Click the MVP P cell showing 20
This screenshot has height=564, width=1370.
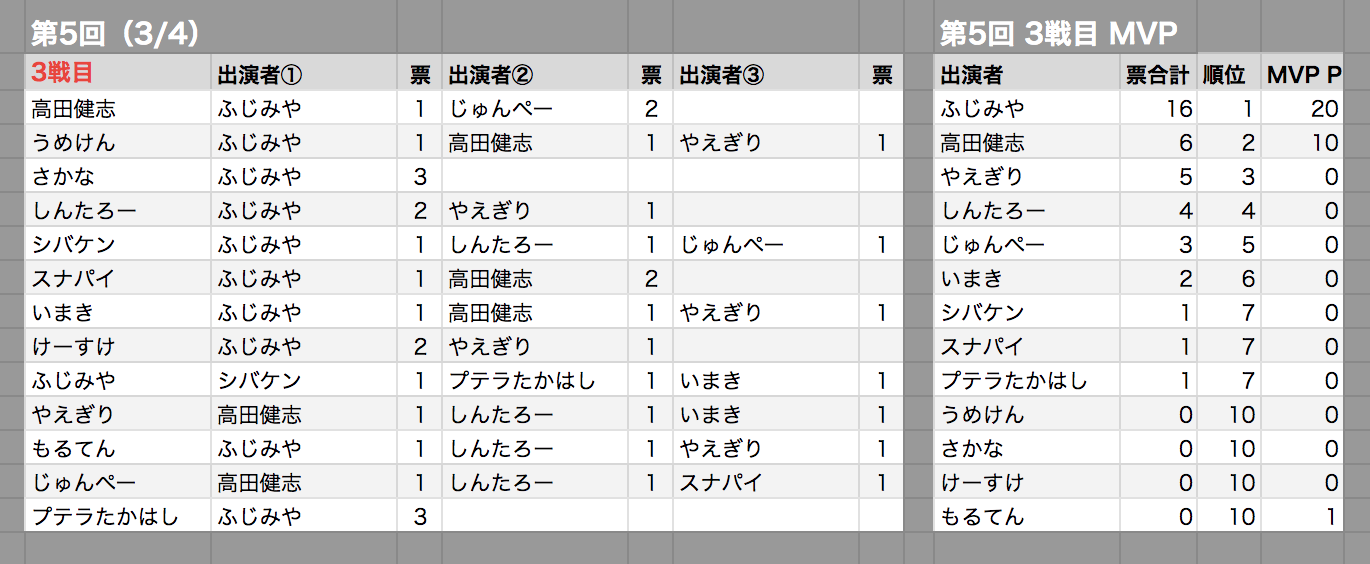1302,108
